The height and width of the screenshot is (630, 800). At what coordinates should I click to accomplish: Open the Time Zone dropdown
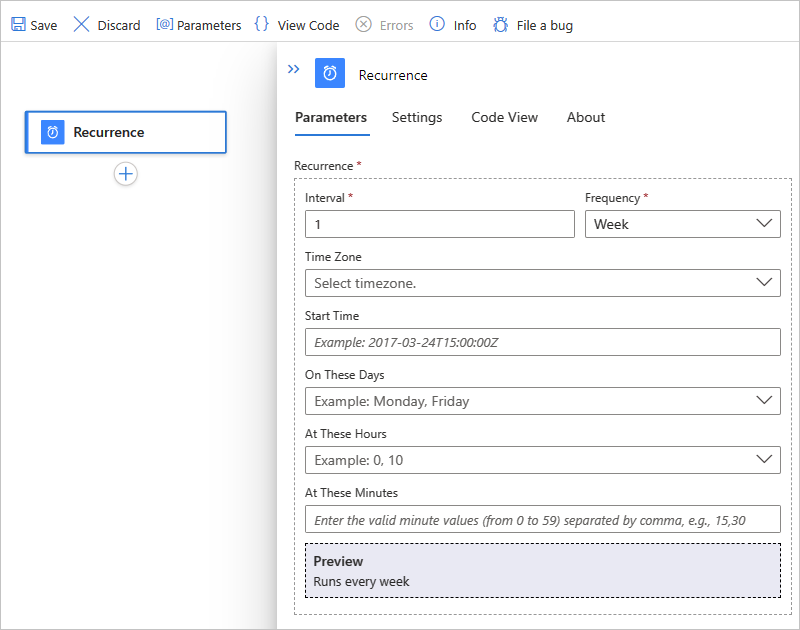pos(542,283)
